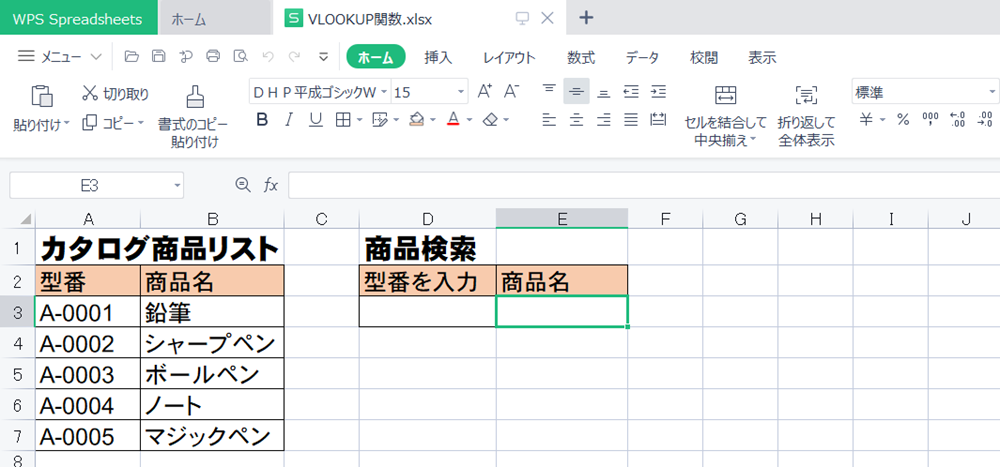Click the magnifier zoom icon beside fx
This screenshot has height=467, width=1000.
(x=242, y=185)
